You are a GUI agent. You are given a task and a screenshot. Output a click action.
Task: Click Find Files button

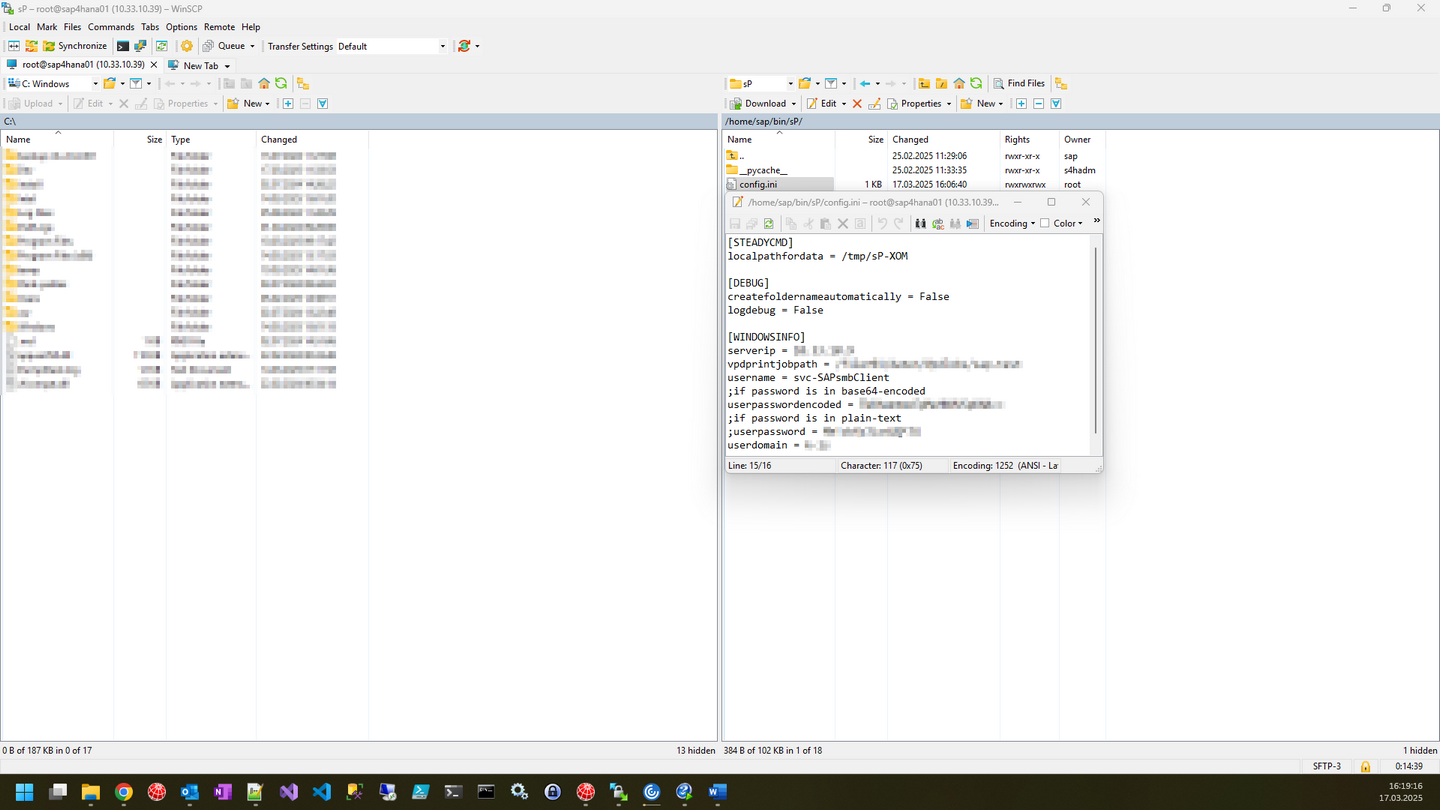(x=1019, y=84)
